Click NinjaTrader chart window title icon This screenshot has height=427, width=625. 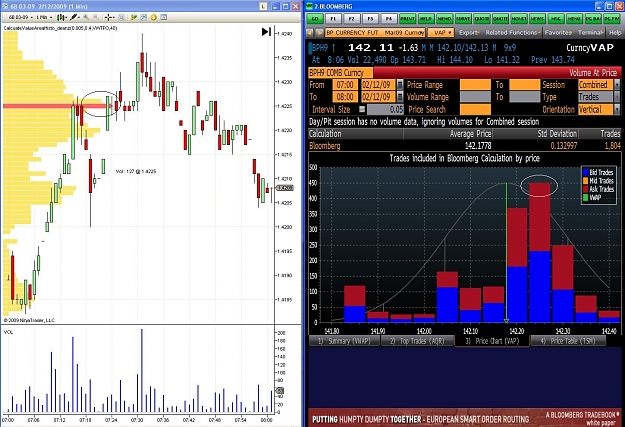tap(5, 6)
